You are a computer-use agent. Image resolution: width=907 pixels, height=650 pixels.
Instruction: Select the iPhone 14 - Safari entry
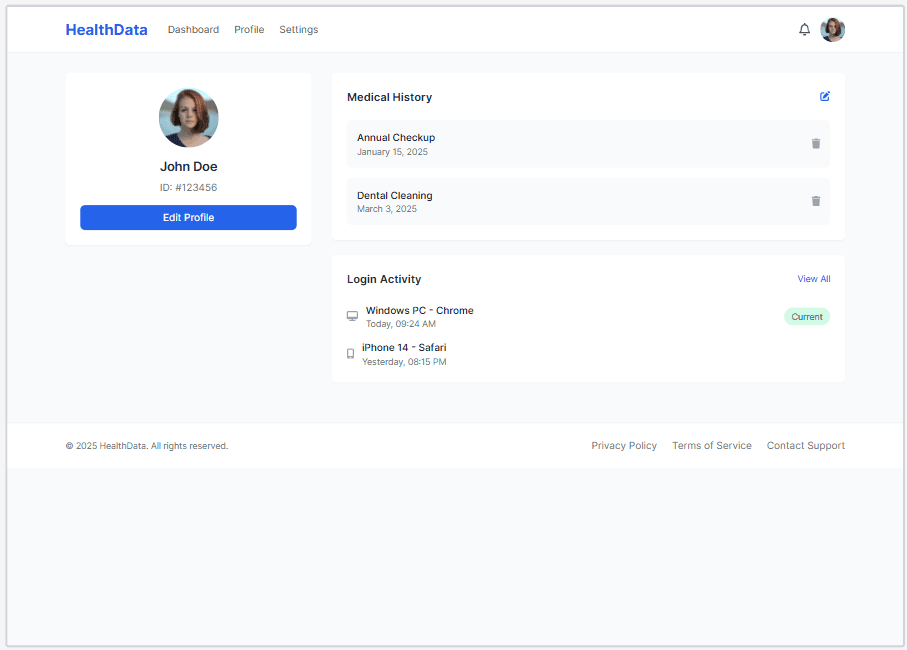(x=404, y=348)
